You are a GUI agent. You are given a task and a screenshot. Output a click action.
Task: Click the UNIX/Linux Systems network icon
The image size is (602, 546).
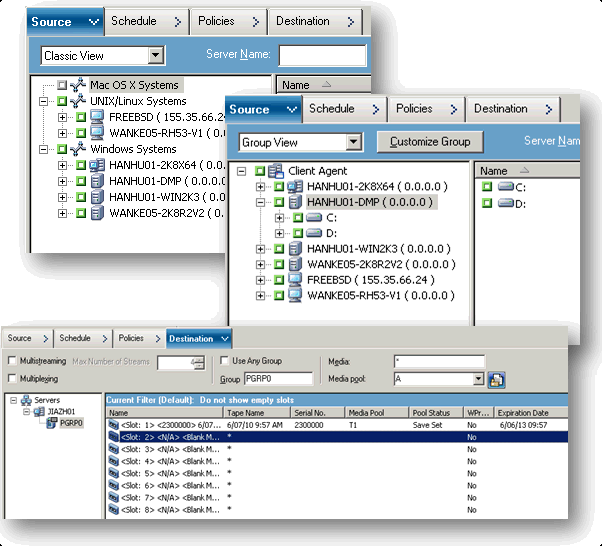78,101
